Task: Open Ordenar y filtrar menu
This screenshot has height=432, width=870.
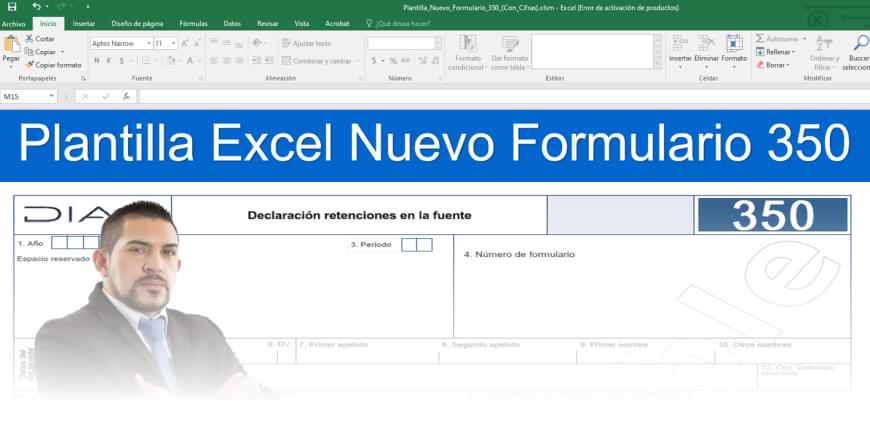Action: (x=824, y=53)
